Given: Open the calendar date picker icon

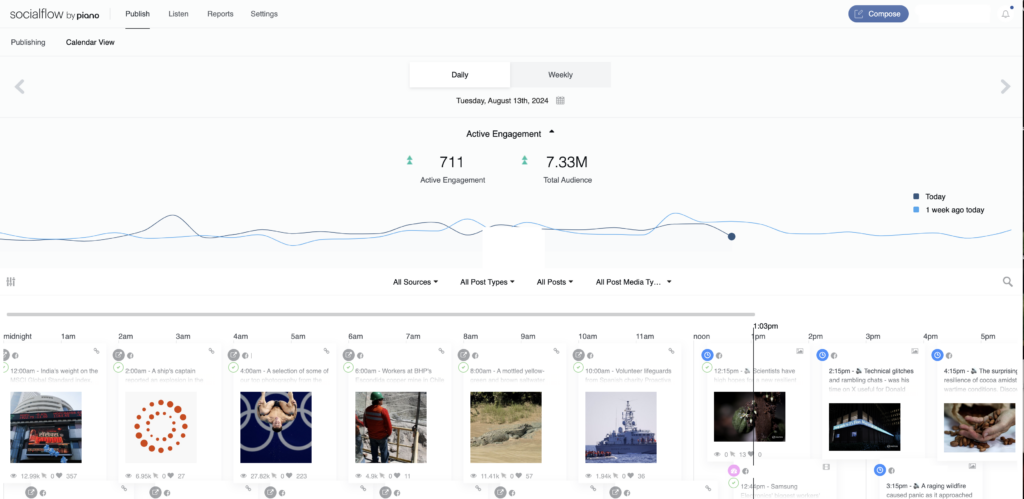Looking at the screenshot, I should [560, 101].
